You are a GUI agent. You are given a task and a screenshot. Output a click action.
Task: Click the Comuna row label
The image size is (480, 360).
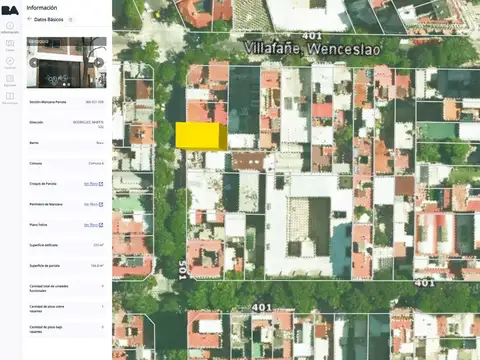[x=36, y=163]
